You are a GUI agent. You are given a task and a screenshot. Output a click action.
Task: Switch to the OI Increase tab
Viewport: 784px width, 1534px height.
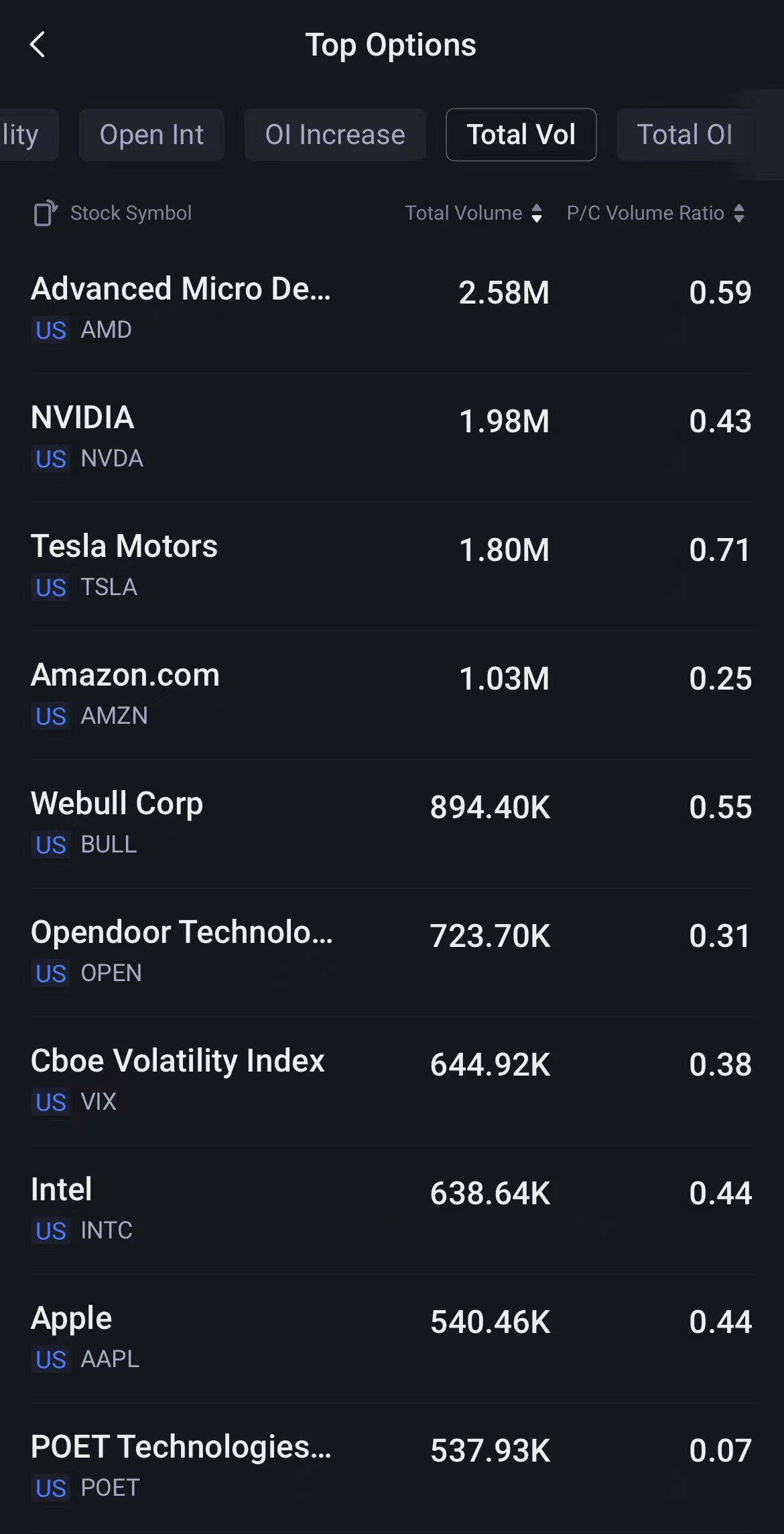(x=335, y=135)
